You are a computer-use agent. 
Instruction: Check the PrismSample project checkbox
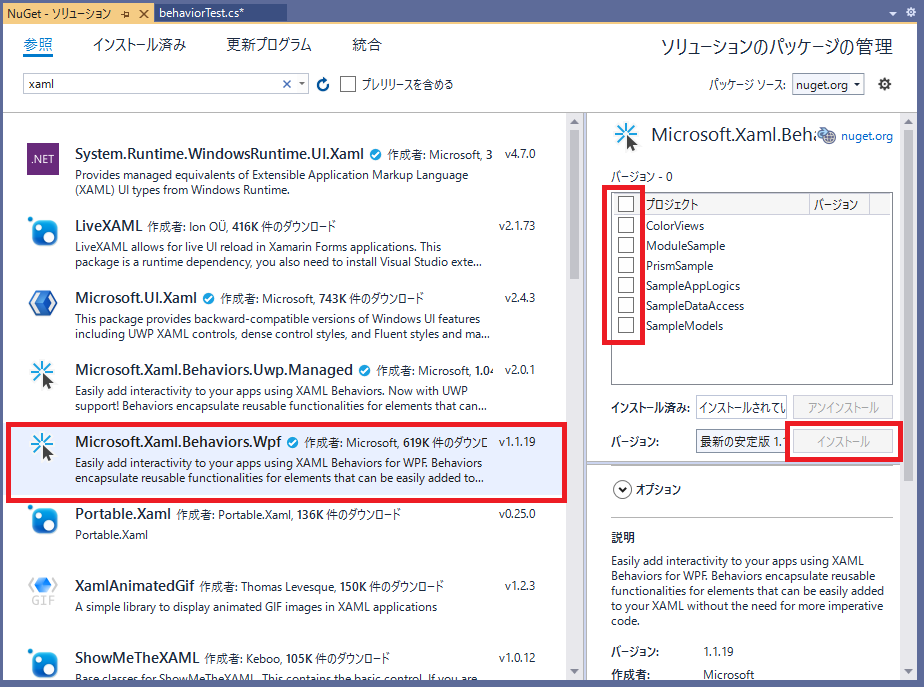tap(626, 265)
